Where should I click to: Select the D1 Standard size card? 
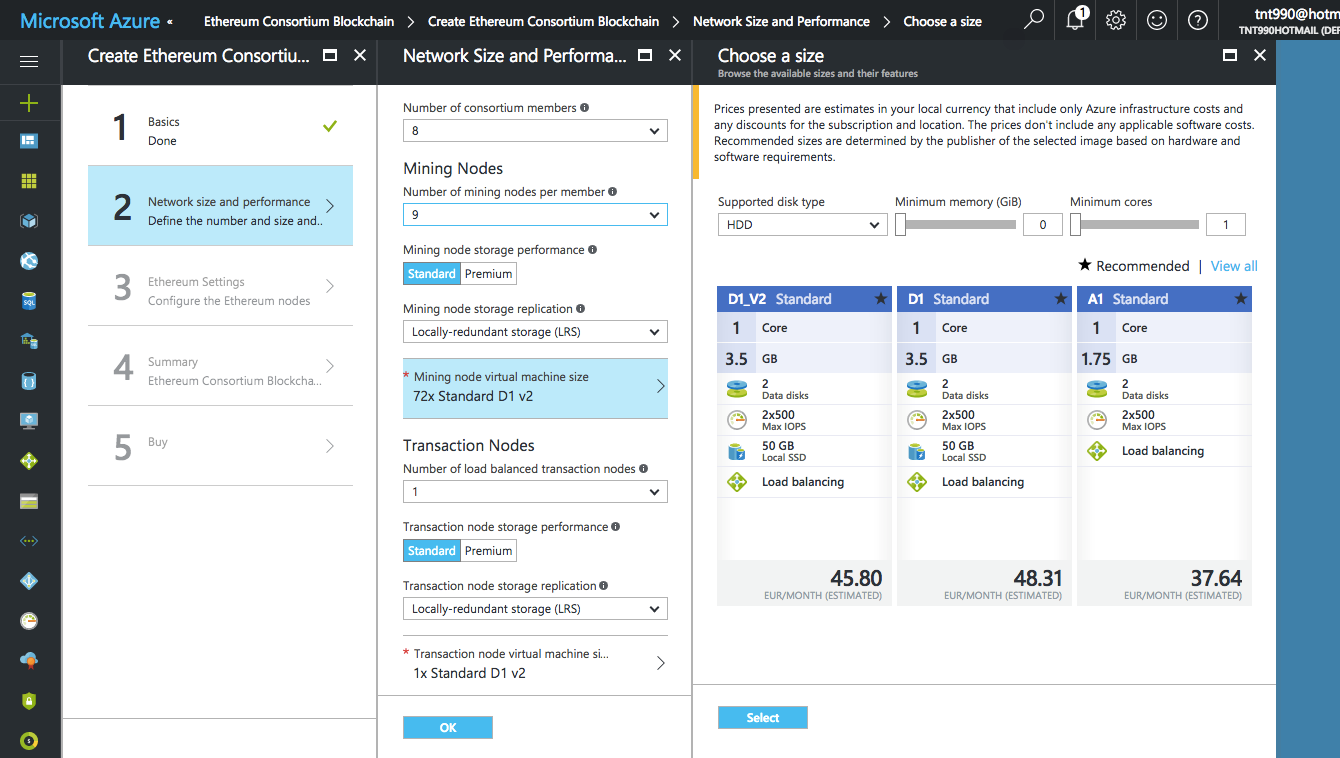pyautogui.click(x=984, y=446)
